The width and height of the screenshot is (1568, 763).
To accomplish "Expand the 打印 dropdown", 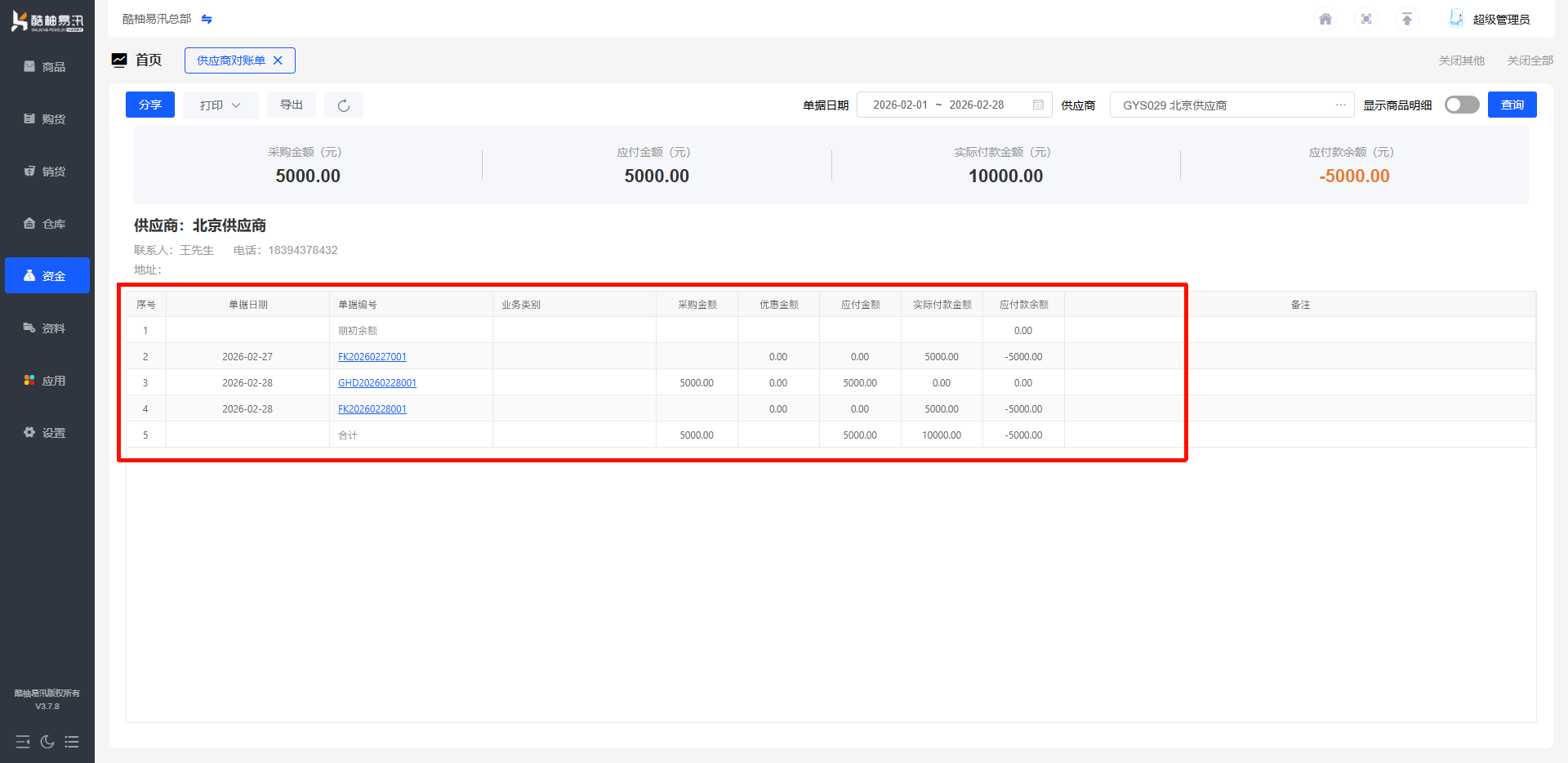I will point(220,105).
